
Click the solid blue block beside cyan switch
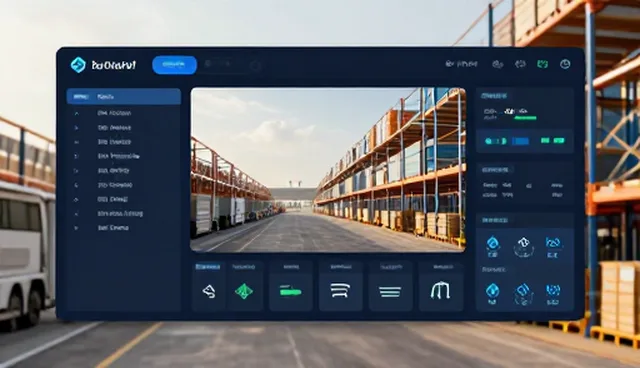(x=521, y=141)
